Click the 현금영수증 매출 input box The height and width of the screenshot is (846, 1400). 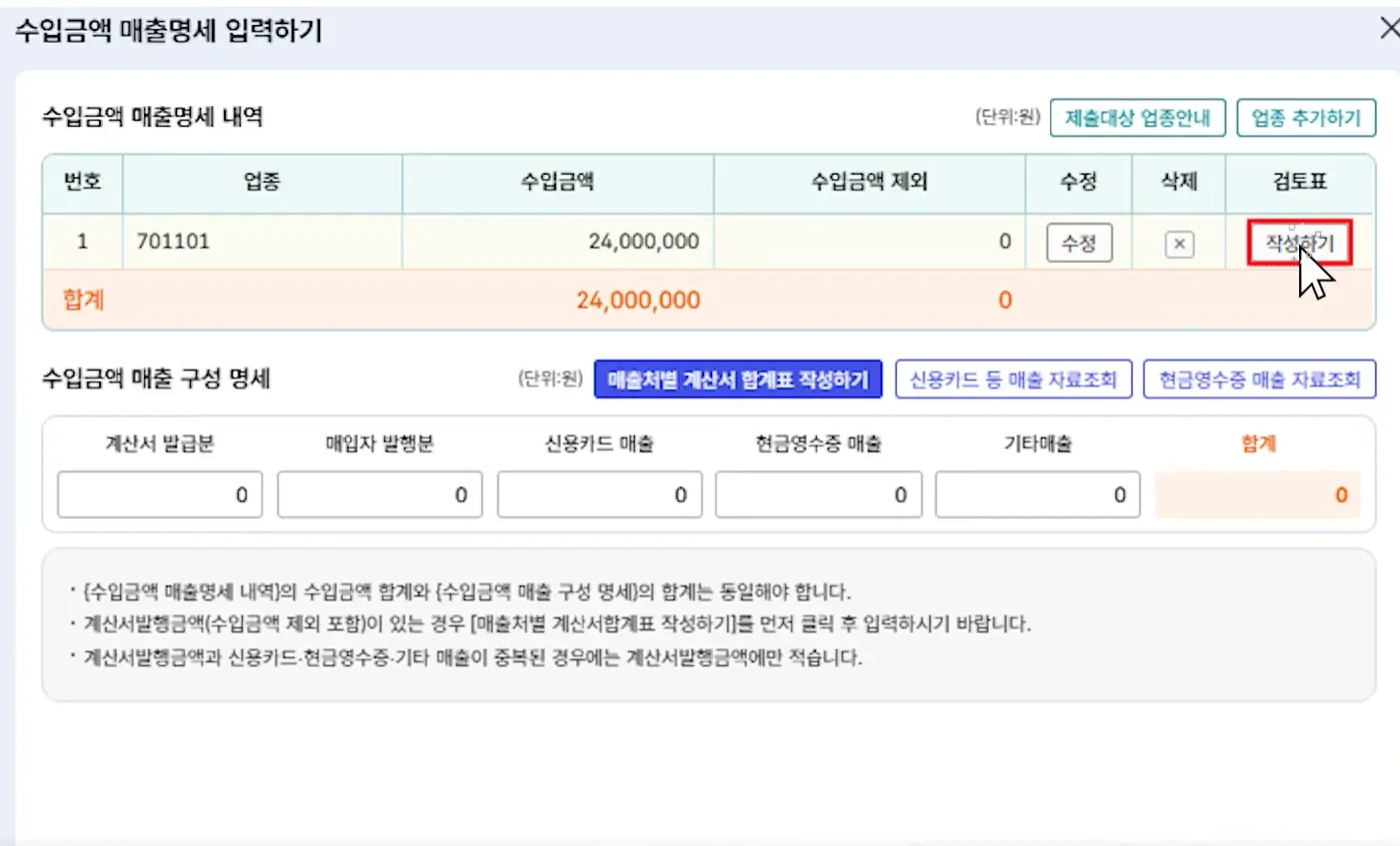(x=818, y=495)
